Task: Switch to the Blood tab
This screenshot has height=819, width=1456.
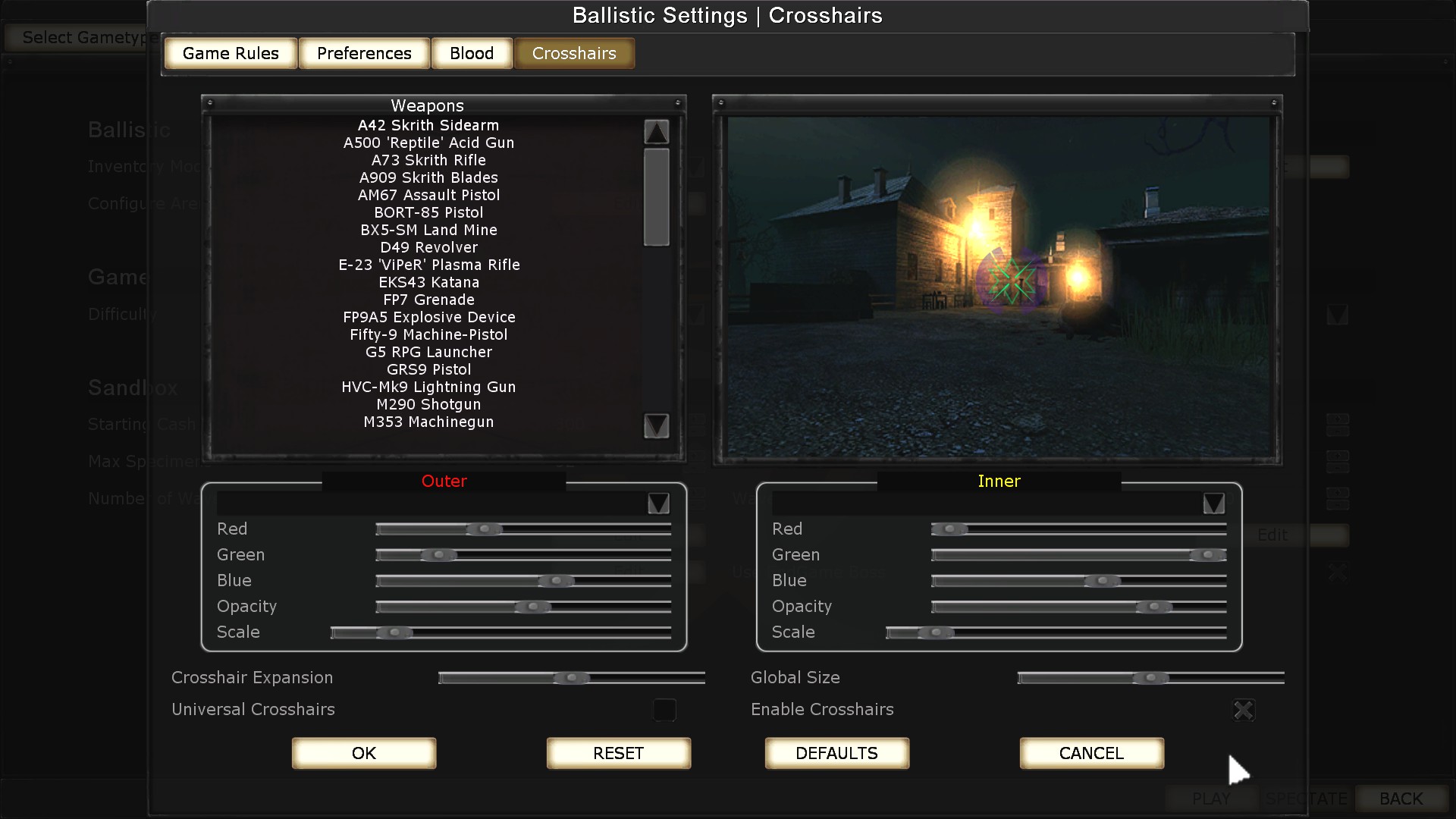Action: 472,53
